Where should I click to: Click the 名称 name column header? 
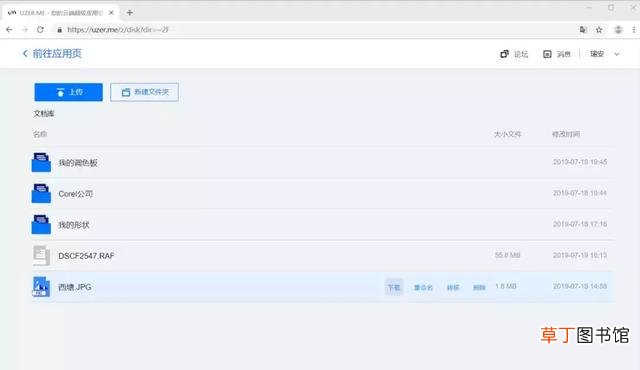(40, 134)
